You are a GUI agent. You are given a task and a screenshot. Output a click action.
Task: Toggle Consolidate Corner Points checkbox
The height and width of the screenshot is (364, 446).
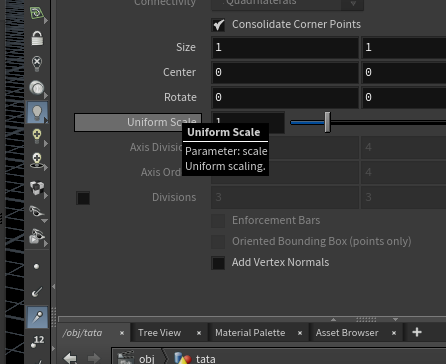coord(218,25)
